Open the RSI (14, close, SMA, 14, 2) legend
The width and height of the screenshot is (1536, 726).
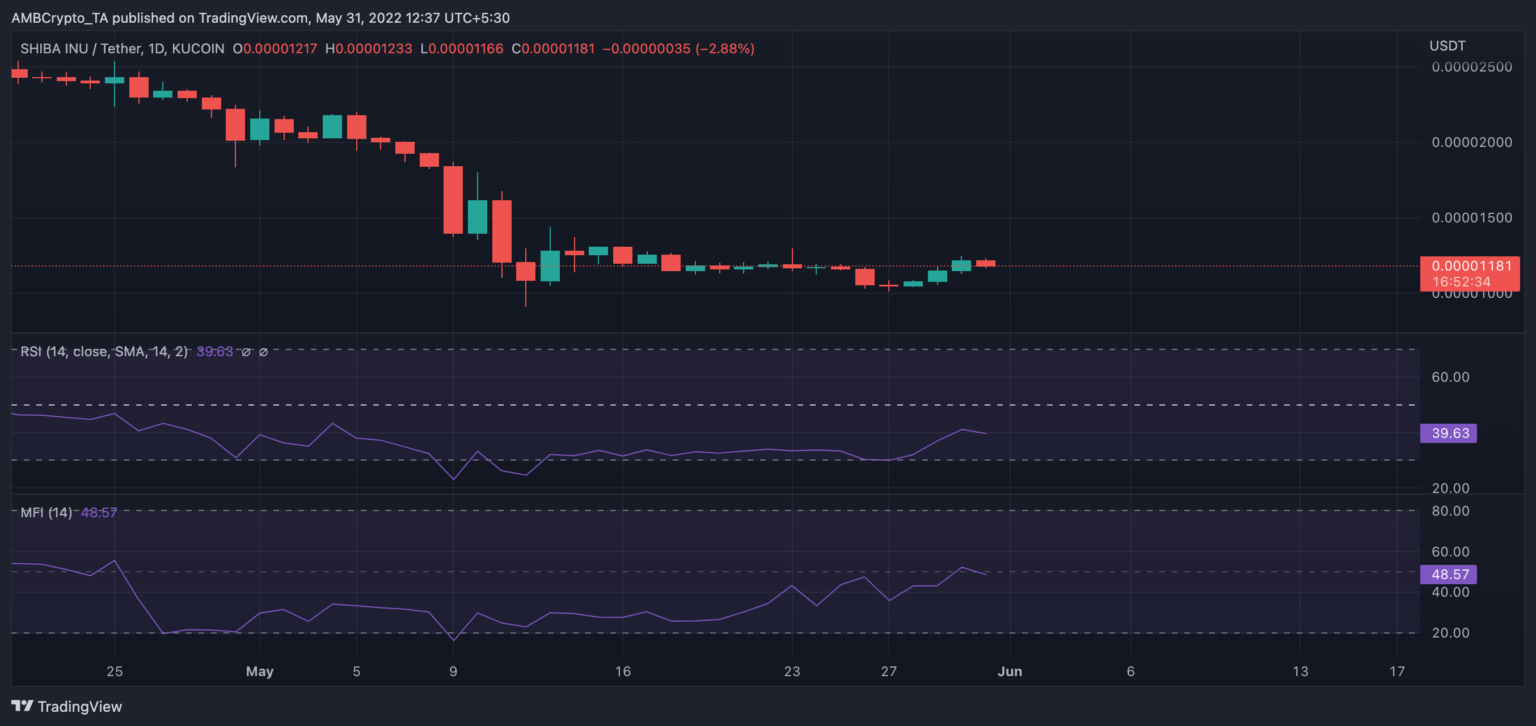tap(104, 352)
